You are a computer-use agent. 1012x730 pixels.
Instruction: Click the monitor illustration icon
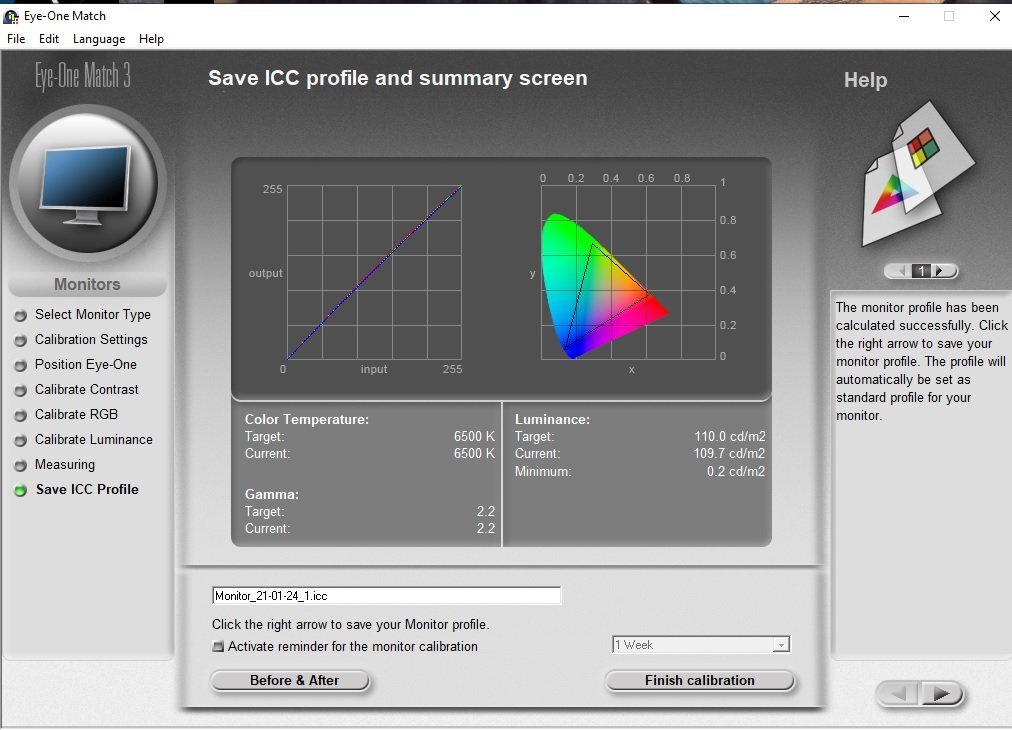click(87, 185)
